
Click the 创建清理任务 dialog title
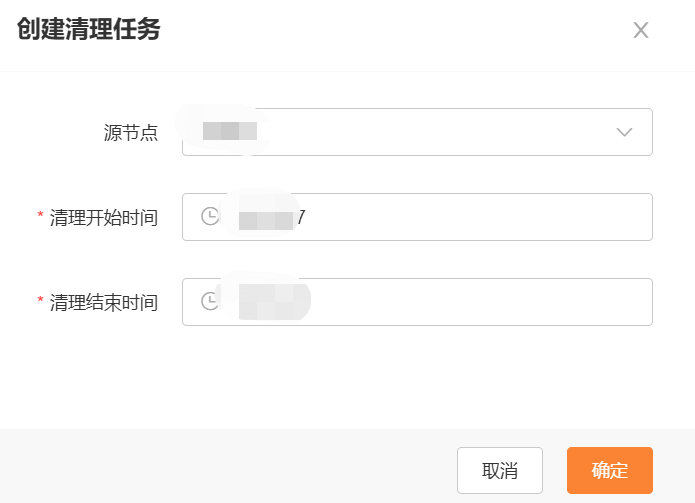coord(89,29)
